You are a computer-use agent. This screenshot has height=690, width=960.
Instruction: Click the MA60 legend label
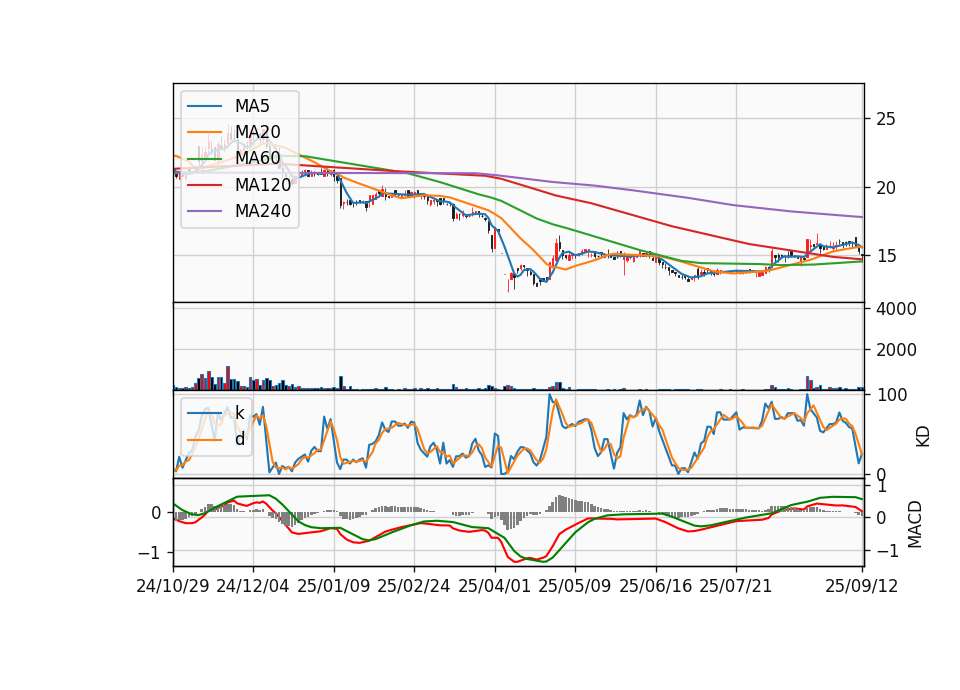tap(258, 158)
